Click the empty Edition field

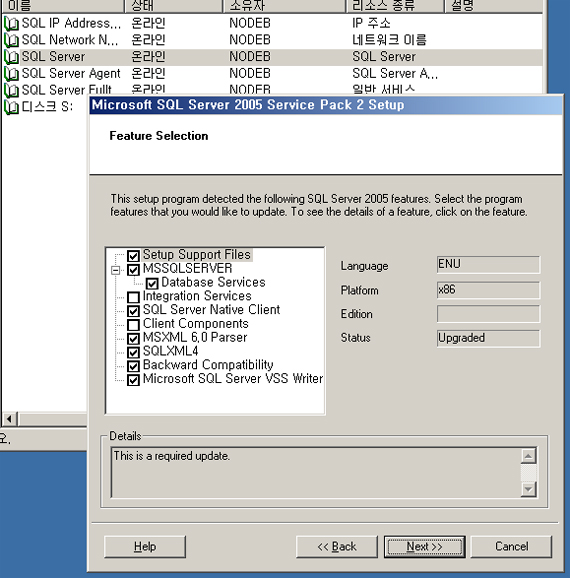[488, 314]
